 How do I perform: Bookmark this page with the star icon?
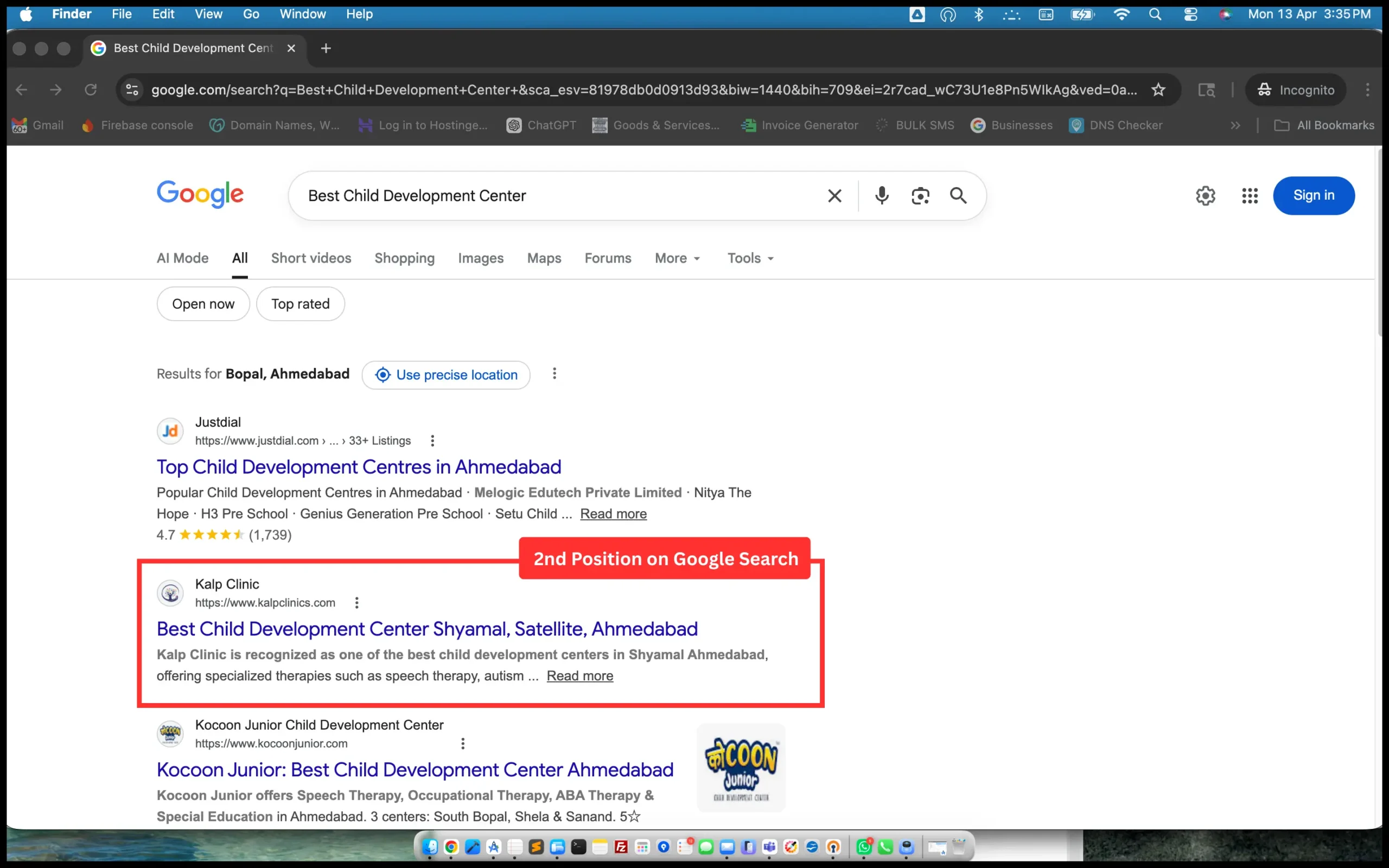click(1158, 90)
